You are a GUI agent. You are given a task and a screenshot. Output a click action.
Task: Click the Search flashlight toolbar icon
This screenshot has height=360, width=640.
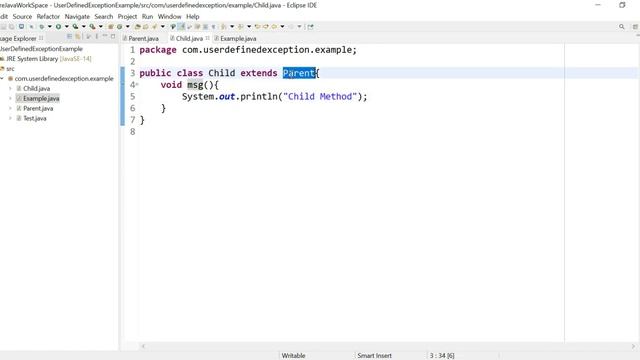pyautogui.click(x=154, y=27)
